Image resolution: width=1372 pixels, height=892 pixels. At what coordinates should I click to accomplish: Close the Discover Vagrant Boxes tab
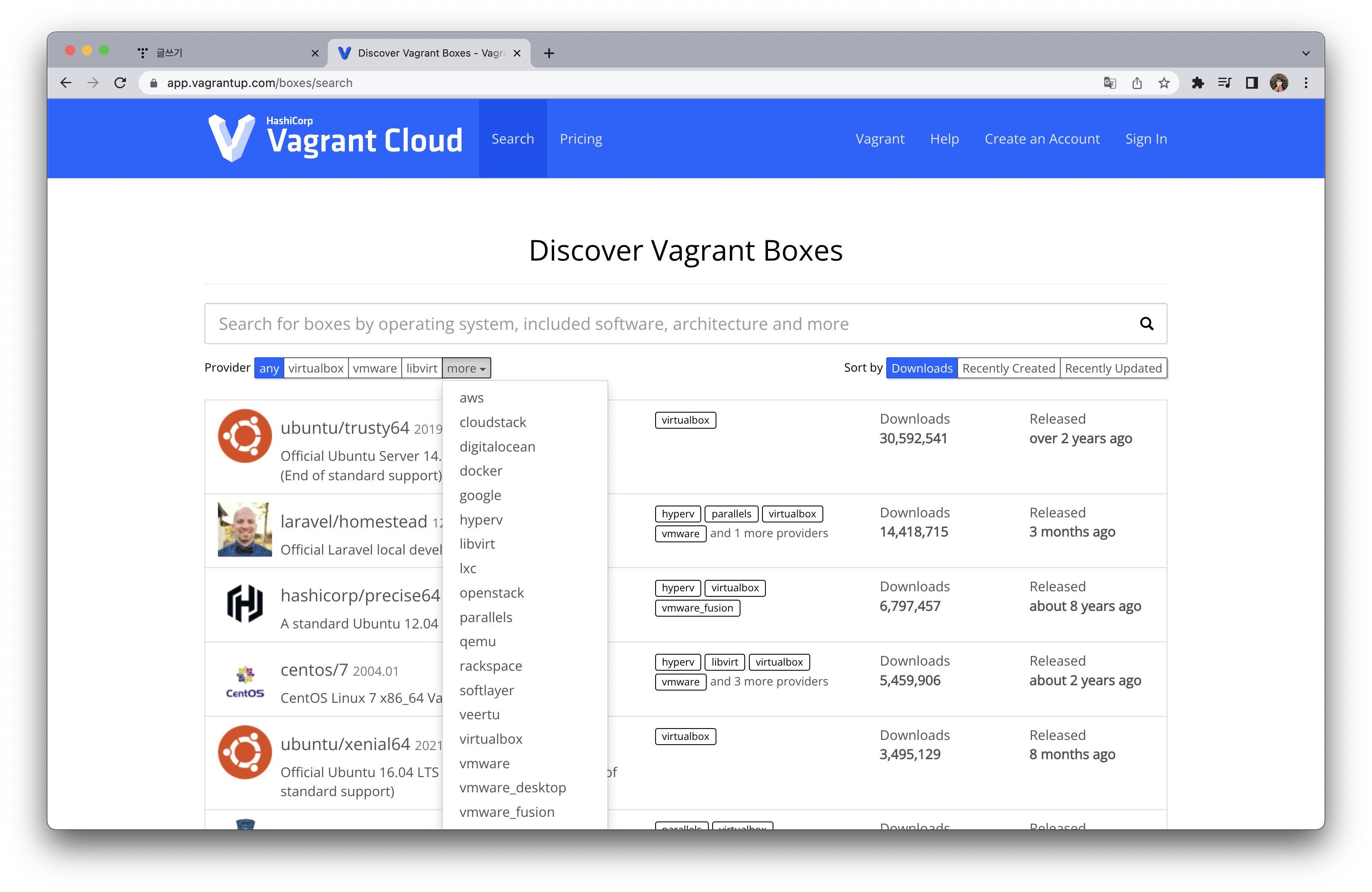point(517,53)
